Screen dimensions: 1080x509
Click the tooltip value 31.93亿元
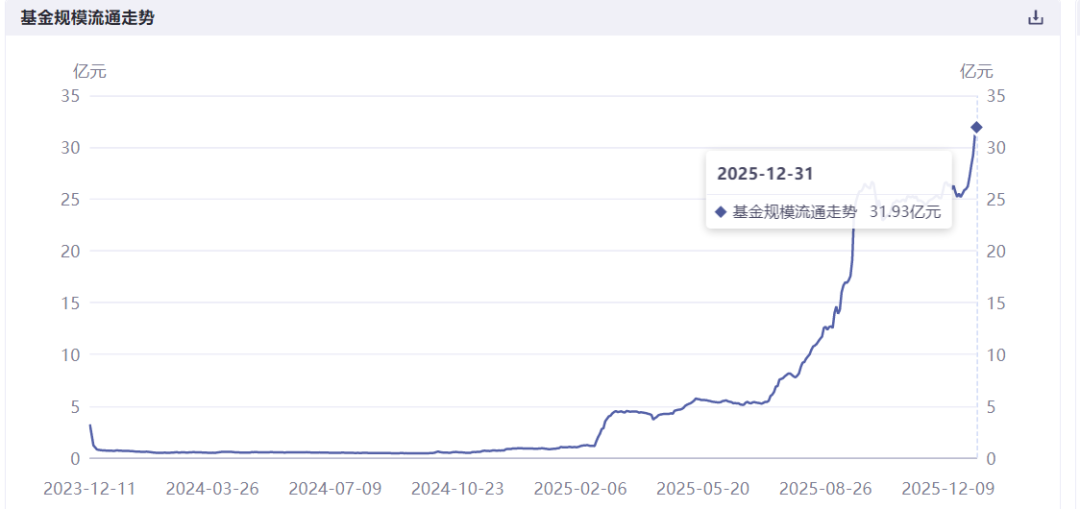pos(905,212)
